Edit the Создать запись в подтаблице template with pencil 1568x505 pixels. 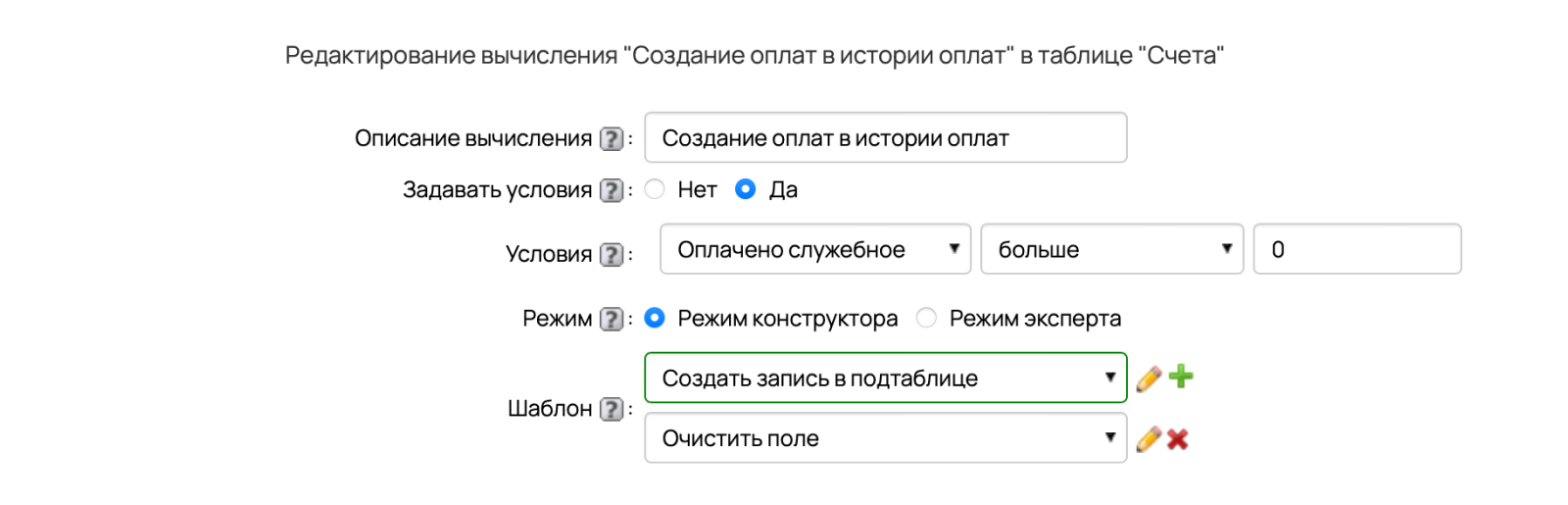click(x=1149, y=379)
